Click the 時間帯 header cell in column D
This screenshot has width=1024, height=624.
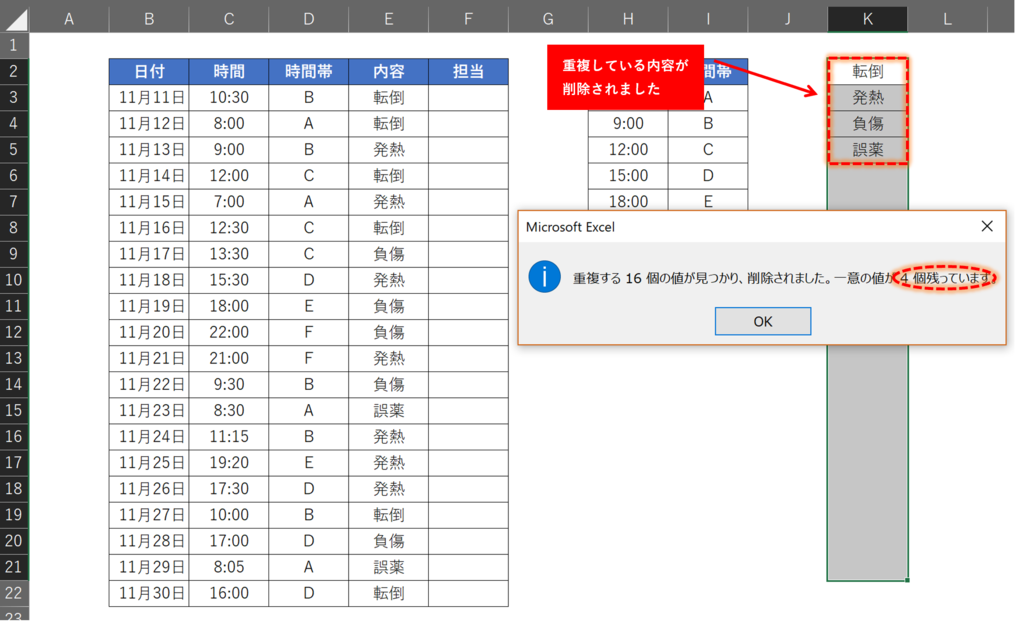coord(309,72)
